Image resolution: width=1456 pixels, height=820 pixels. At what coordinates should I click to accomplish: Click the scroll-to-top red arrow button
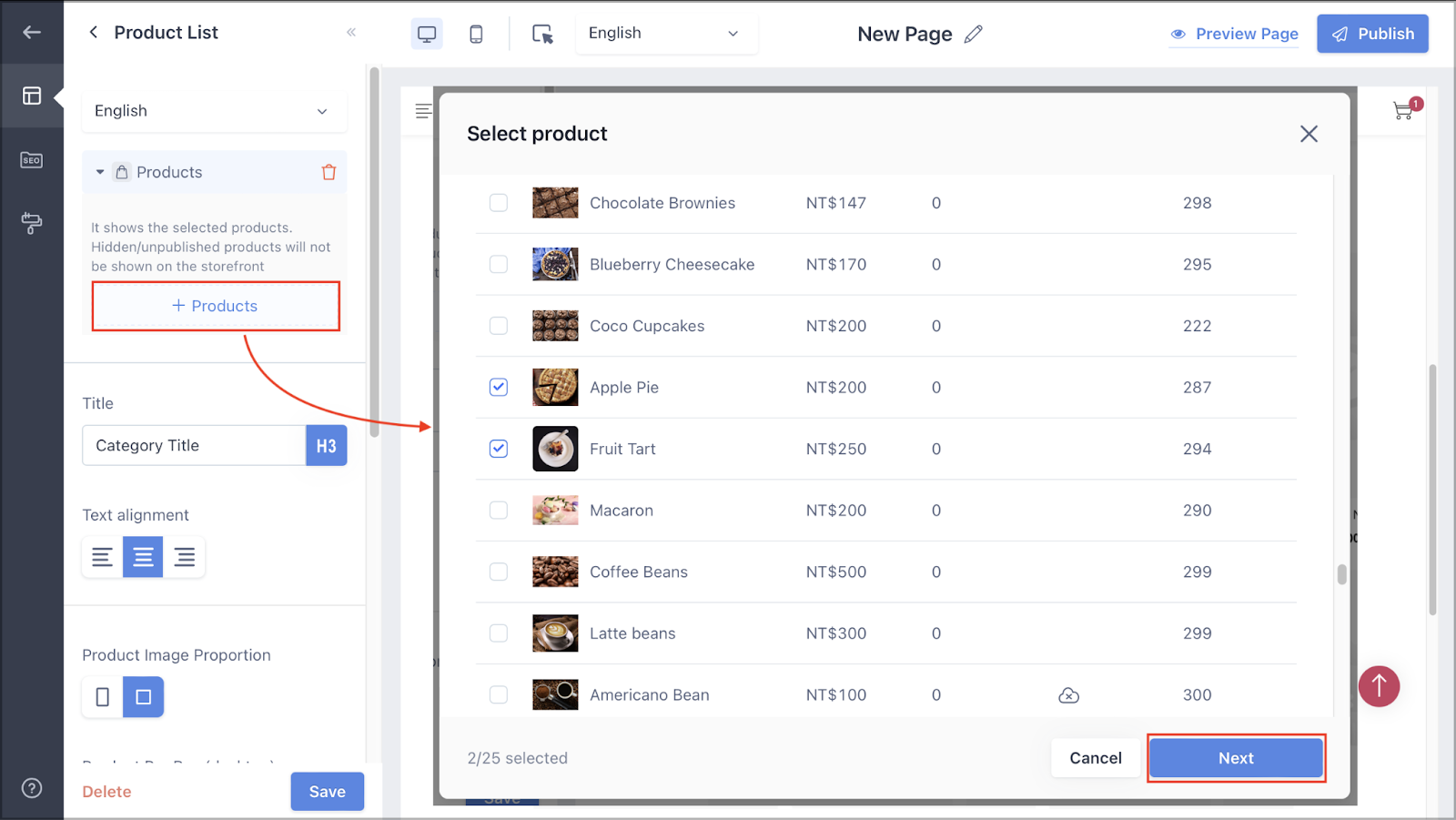tap(1379, 686)
